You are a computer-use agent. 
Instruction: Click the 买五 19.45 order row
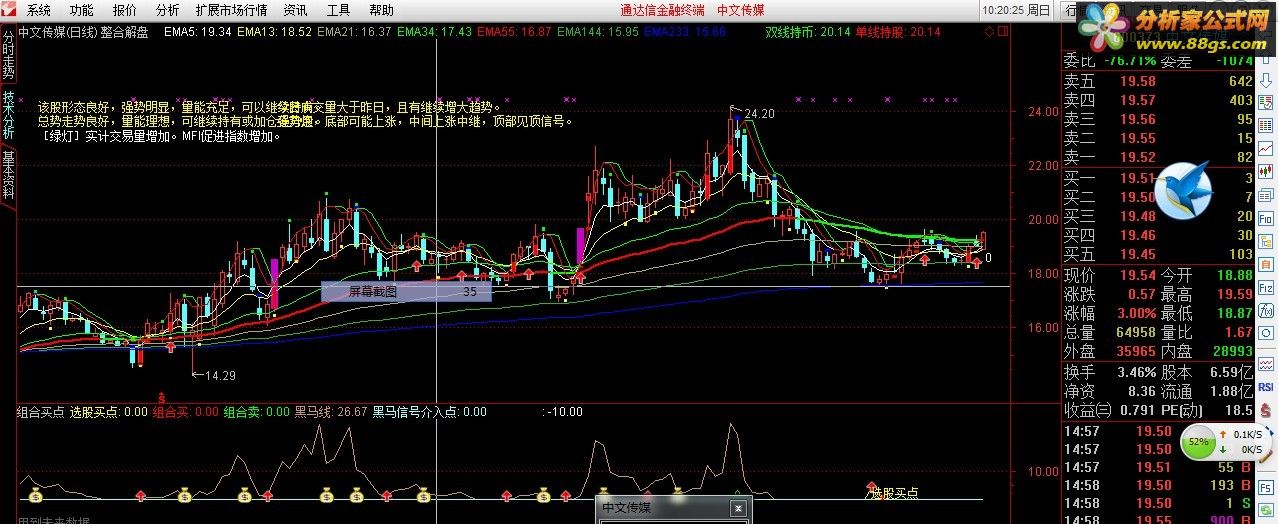point(1158,254)
